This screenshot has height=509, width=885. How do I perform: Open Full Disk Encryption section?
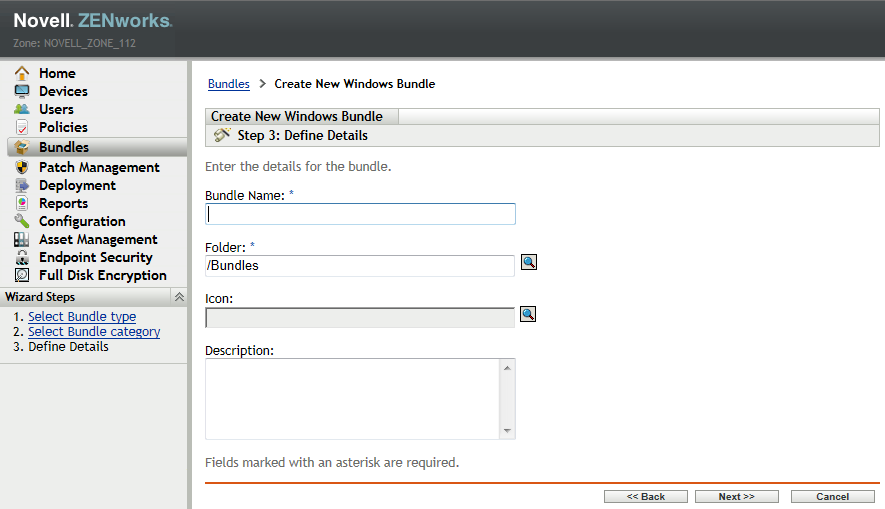[x=103, y=275]
